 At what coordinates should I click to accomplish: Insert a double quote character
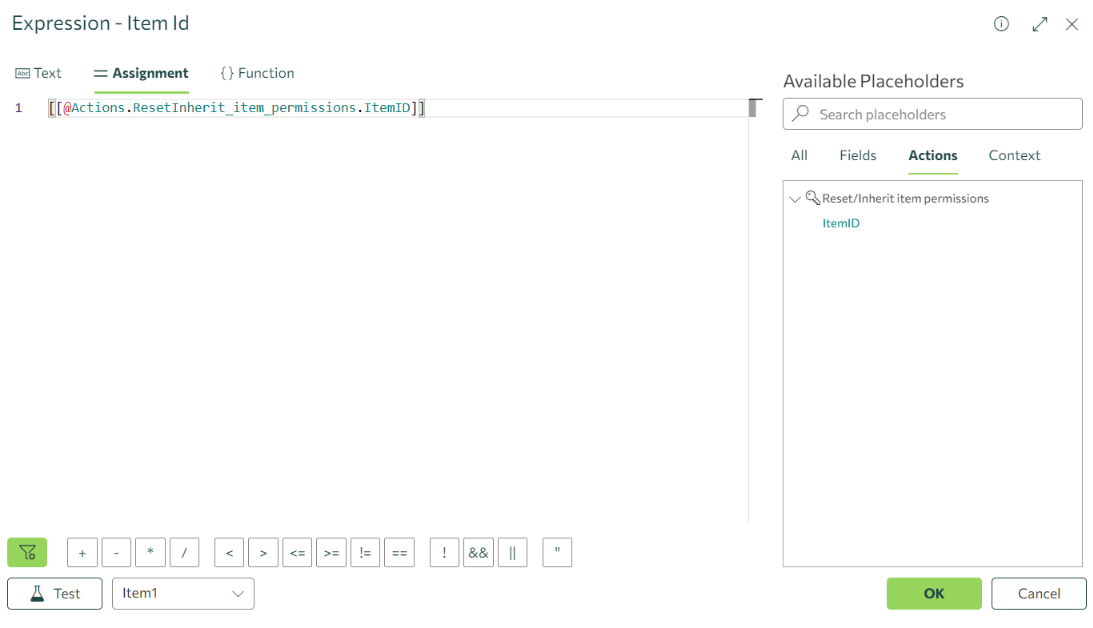pyautogui.click(x=558, y=553)
